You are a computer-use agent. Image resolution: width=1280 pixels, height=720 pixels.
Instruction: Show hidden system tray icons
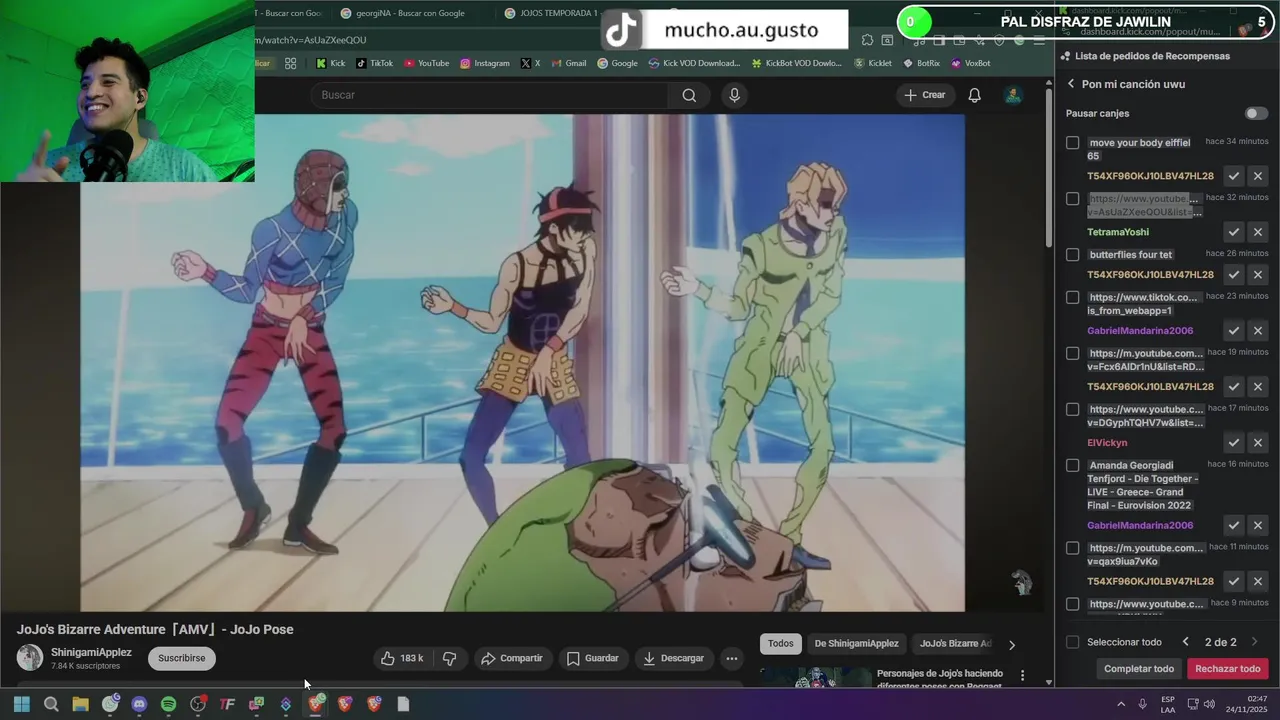[1120, 704]
